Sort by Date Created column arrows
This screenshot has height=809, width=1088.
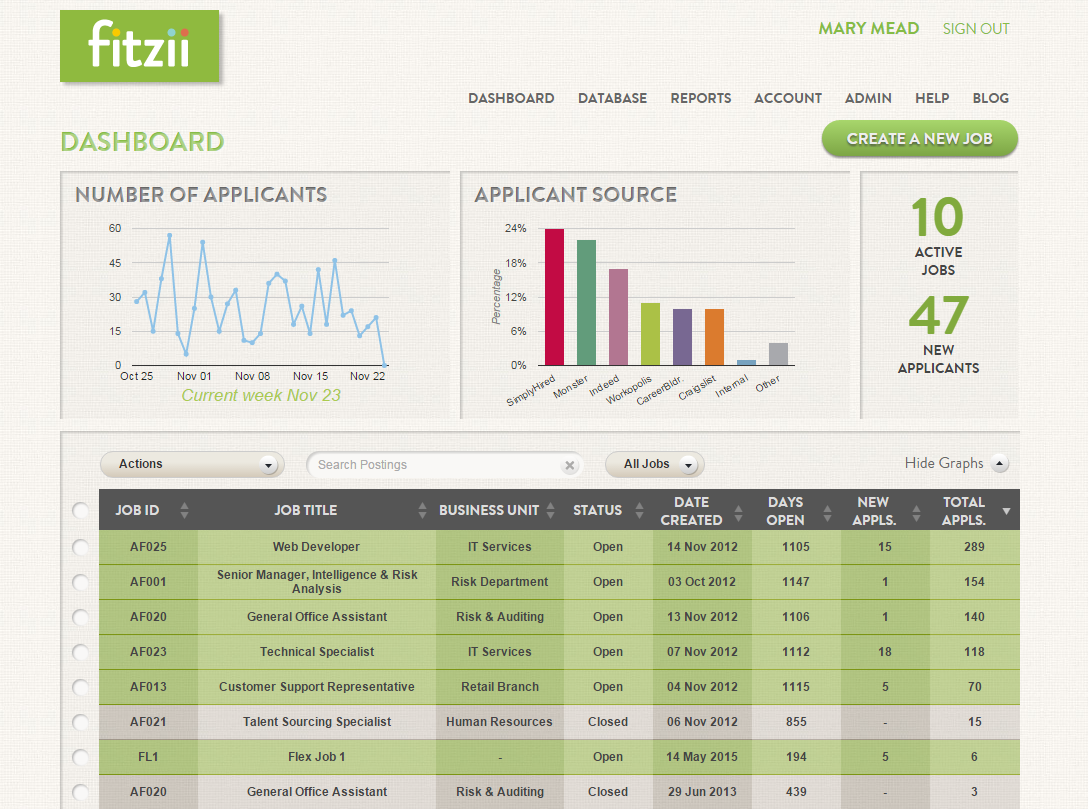(x=738, y=513)
